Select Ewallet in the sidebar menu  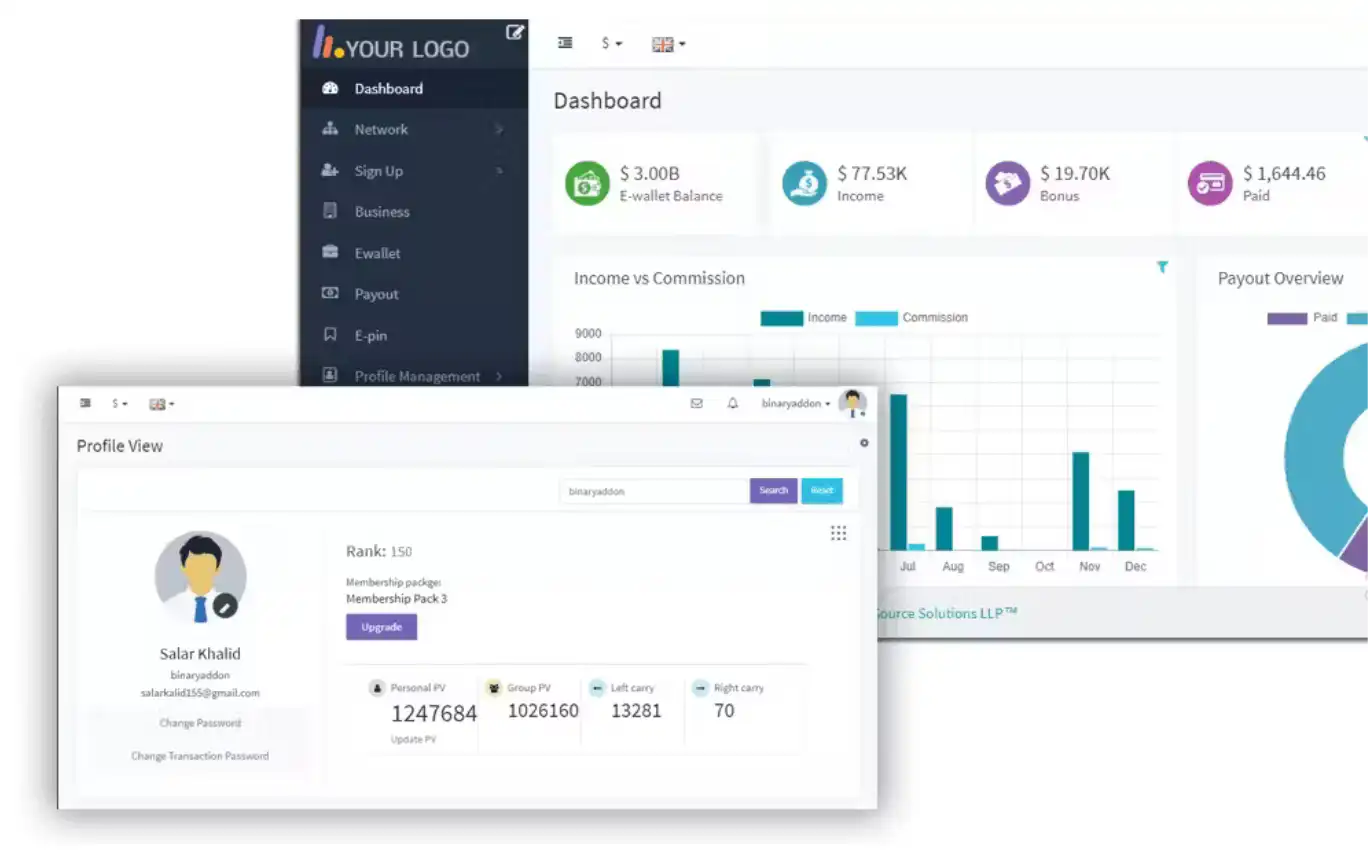(x=377, y=253)
